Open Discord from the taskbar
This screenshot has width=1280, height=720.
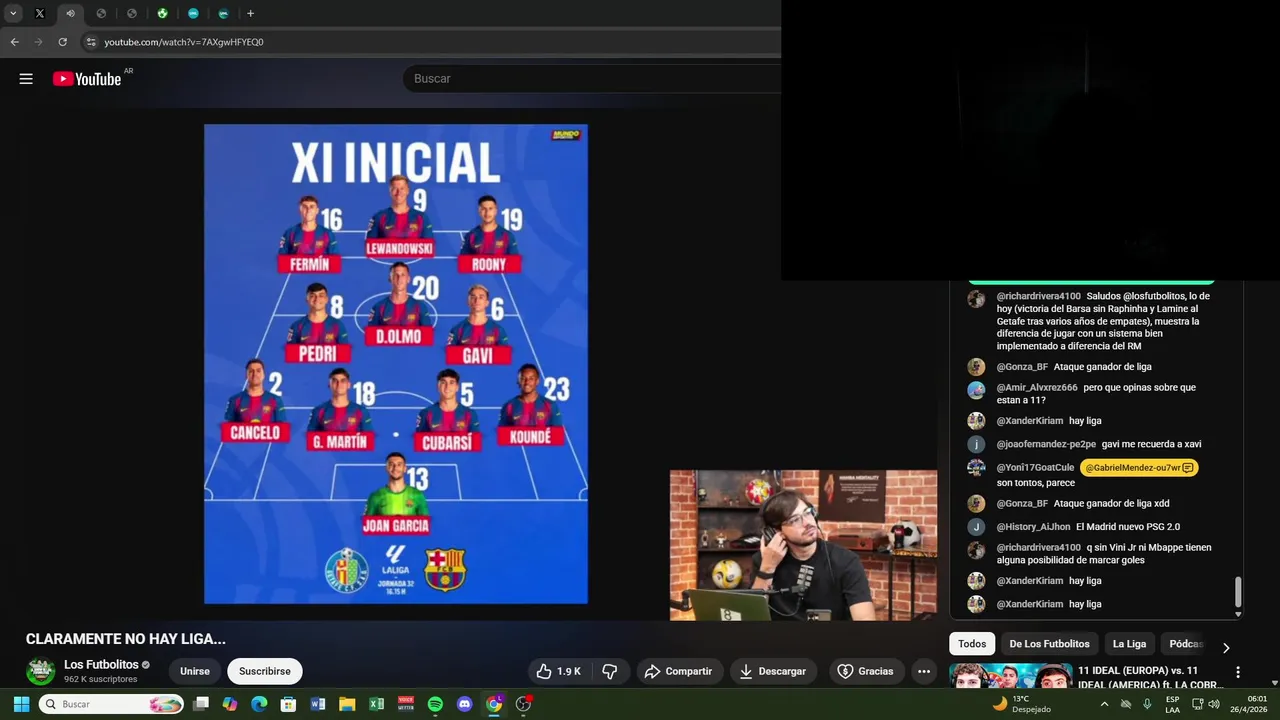pyautogui.click(x=464, y=704)
